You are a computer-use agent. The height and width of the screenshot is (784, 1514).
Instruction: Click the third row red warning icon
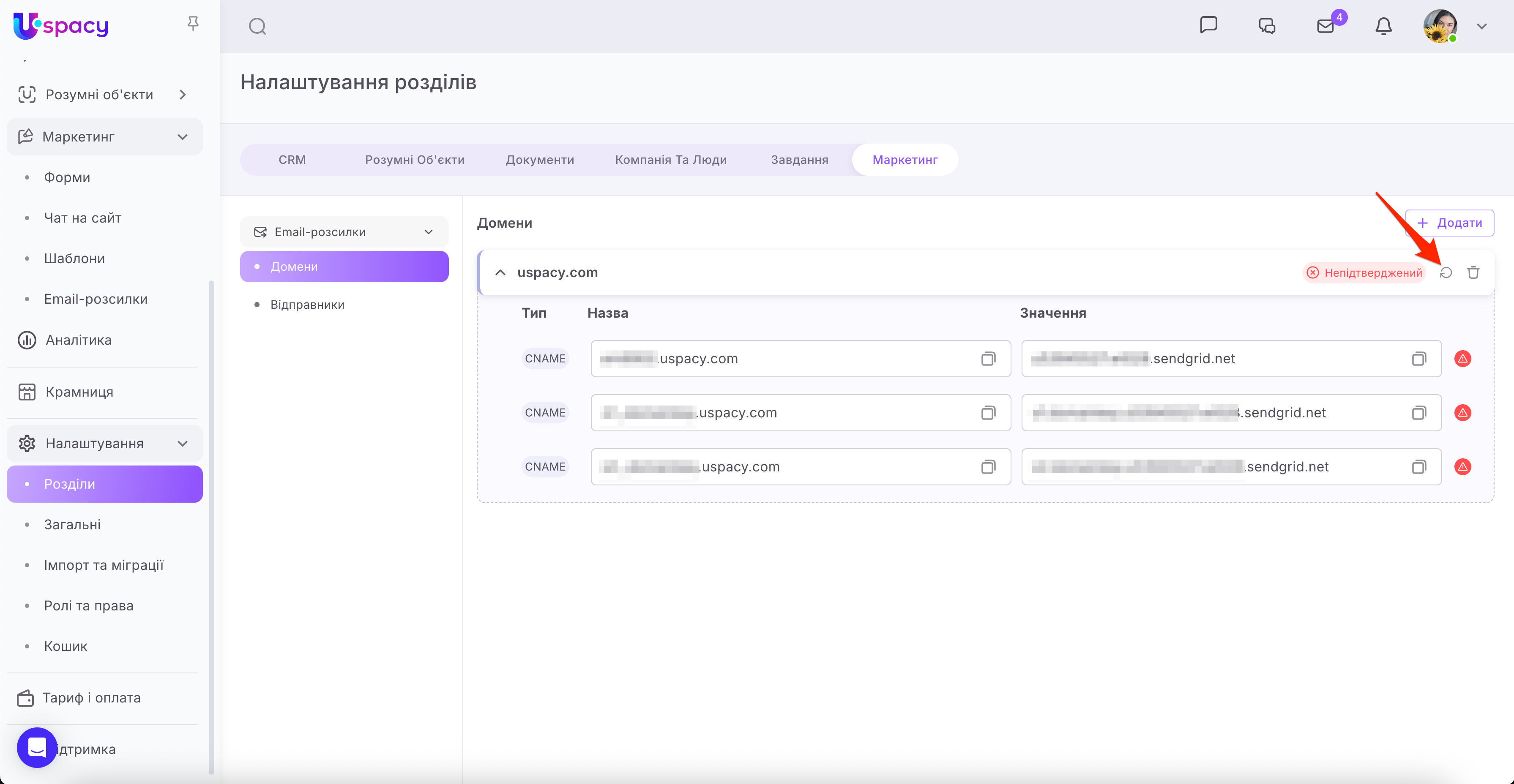(x=1462, y=467)
